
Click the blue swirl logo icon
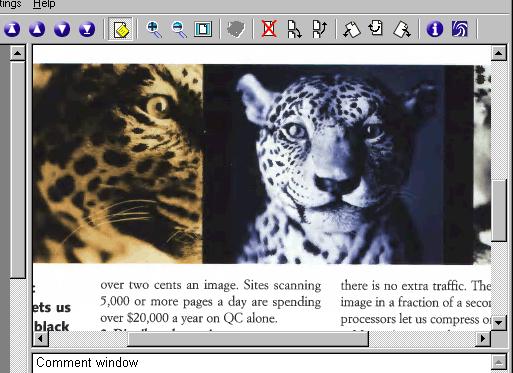pyautogui.click(x=460, y=29)
